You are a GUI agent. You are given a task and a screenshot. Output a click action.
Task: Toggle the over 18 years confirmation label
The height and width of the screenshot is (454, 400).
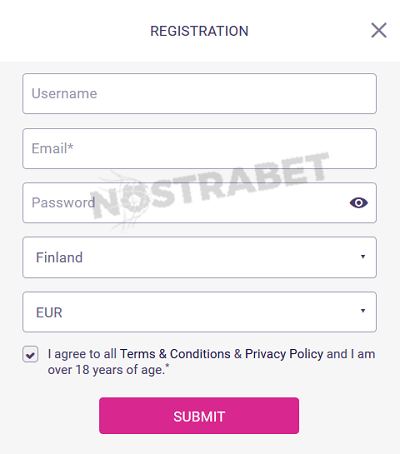pyautogui.click(x=211, y=362)
